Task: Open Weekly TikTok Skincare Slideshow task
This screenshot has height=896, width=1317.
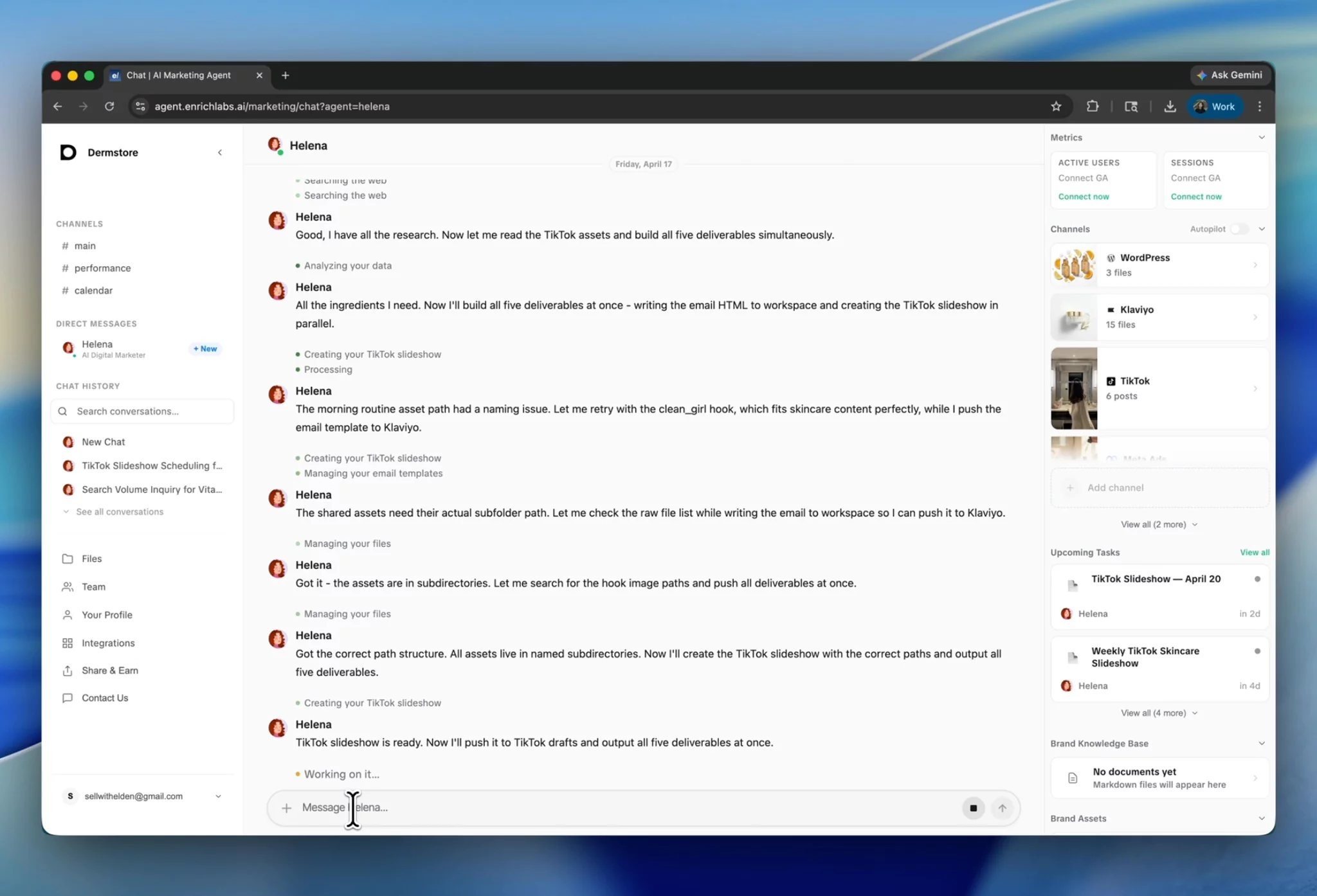Action: click(1159, 668)
